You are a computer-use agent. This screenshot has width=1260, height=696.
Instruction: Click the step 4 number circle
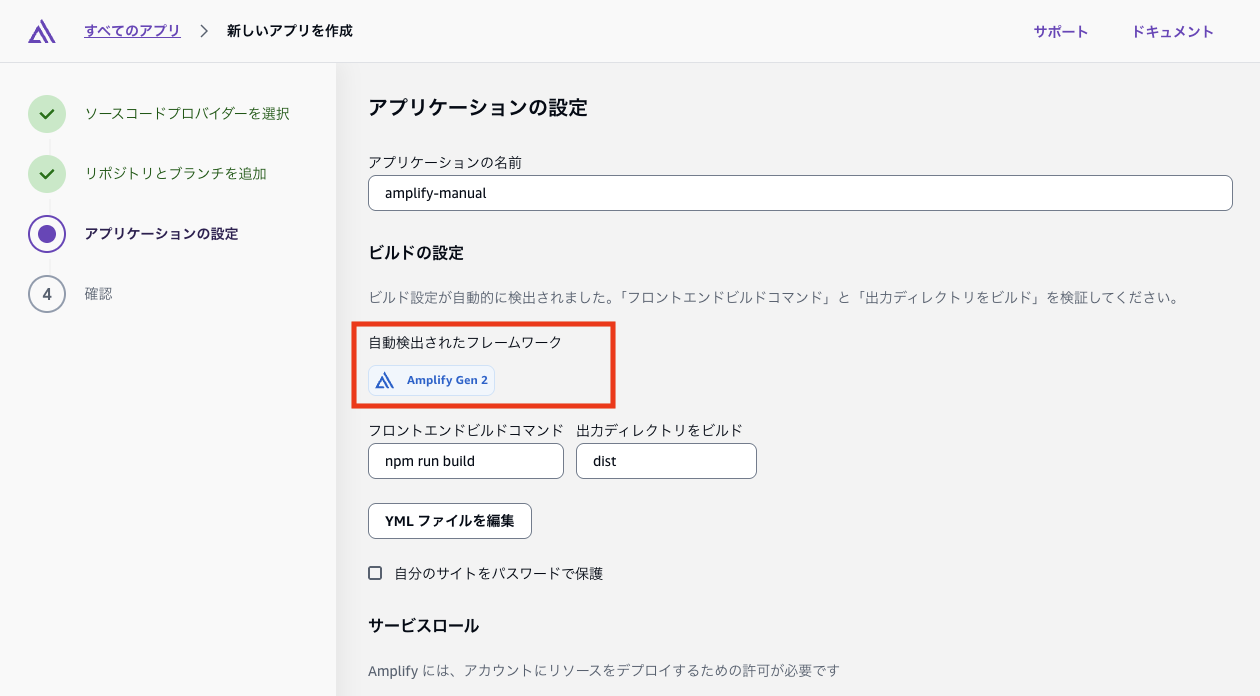47,294
